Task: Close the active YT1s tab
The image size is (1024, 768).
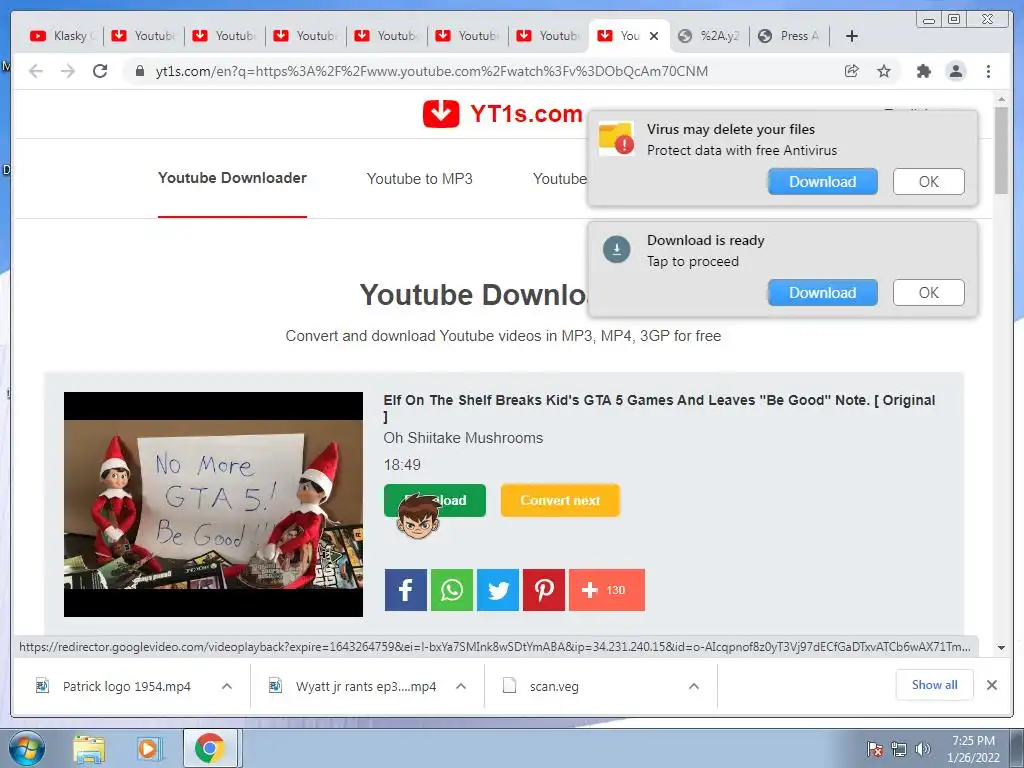Action: pos(654,36)
